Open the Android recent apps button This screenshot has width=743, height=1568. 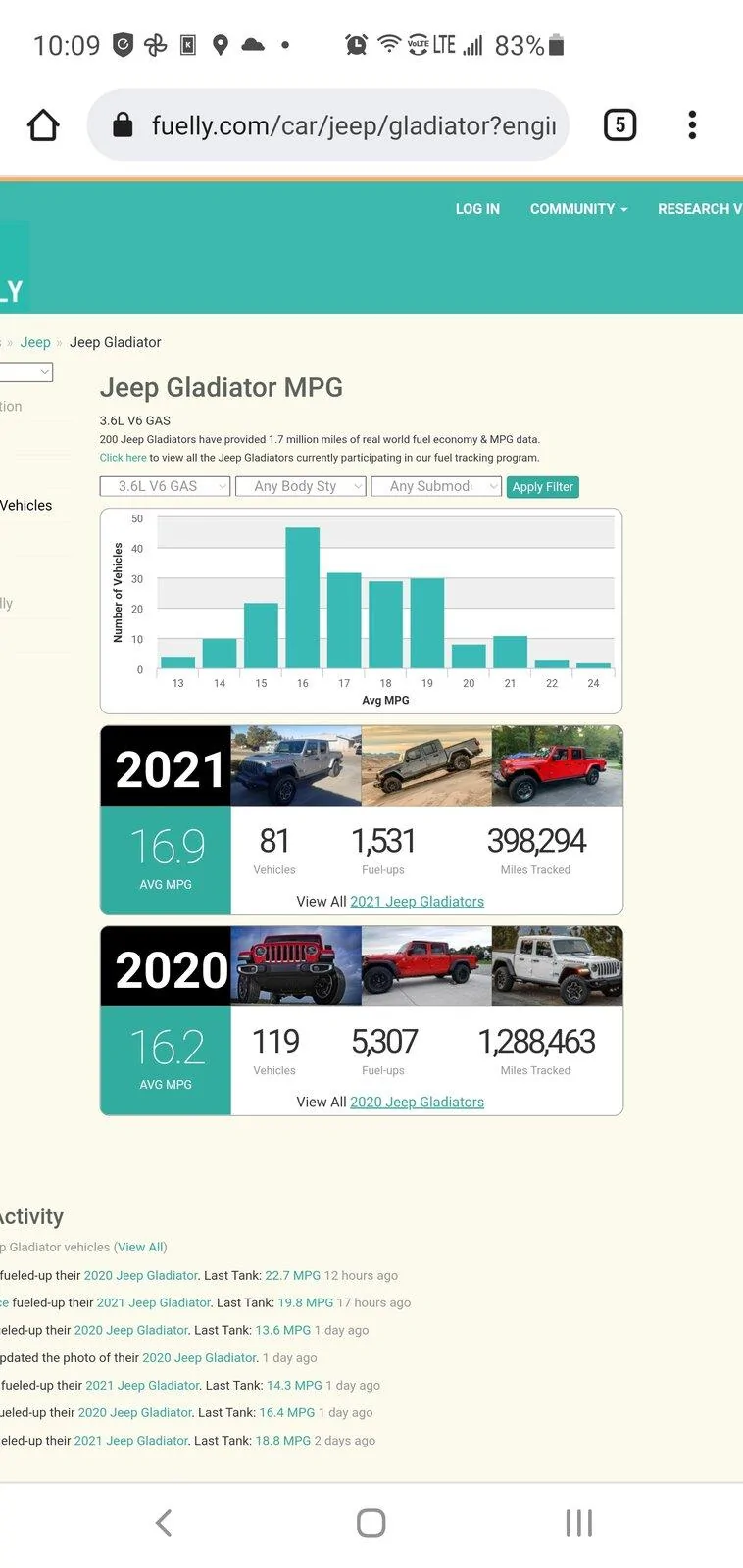pos(579,1522)
